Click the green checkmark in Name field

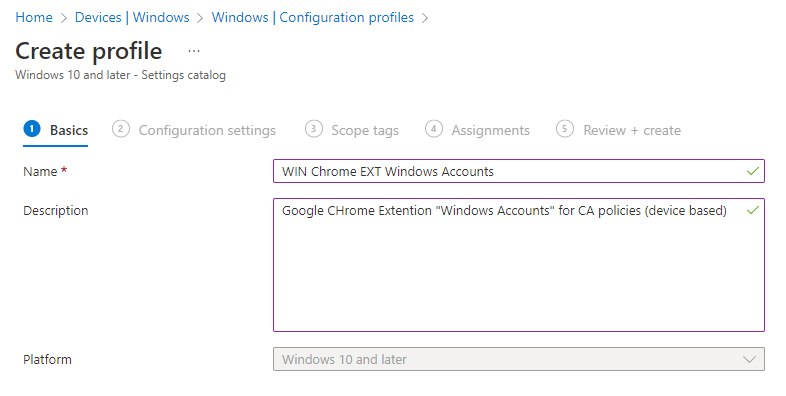pos(752,171)
